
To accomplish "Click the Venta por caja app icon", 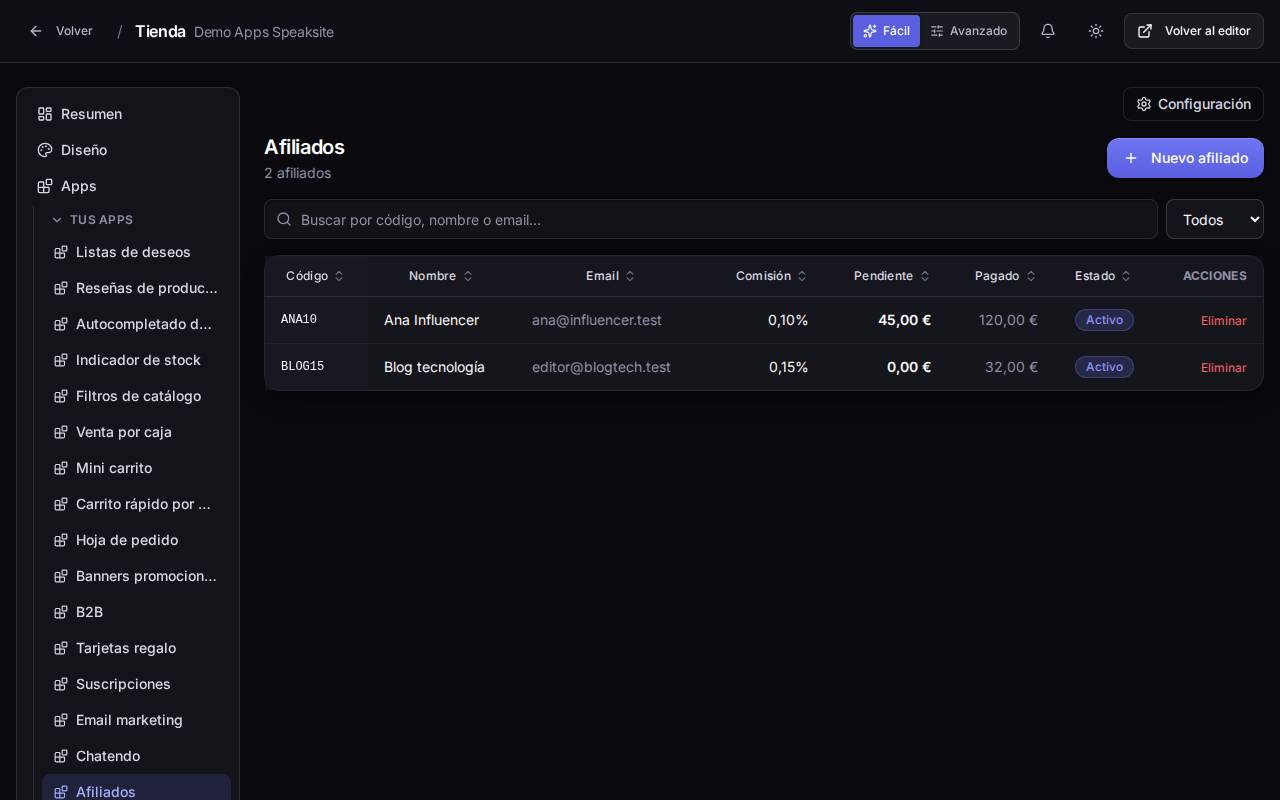I will coord(60,432).
